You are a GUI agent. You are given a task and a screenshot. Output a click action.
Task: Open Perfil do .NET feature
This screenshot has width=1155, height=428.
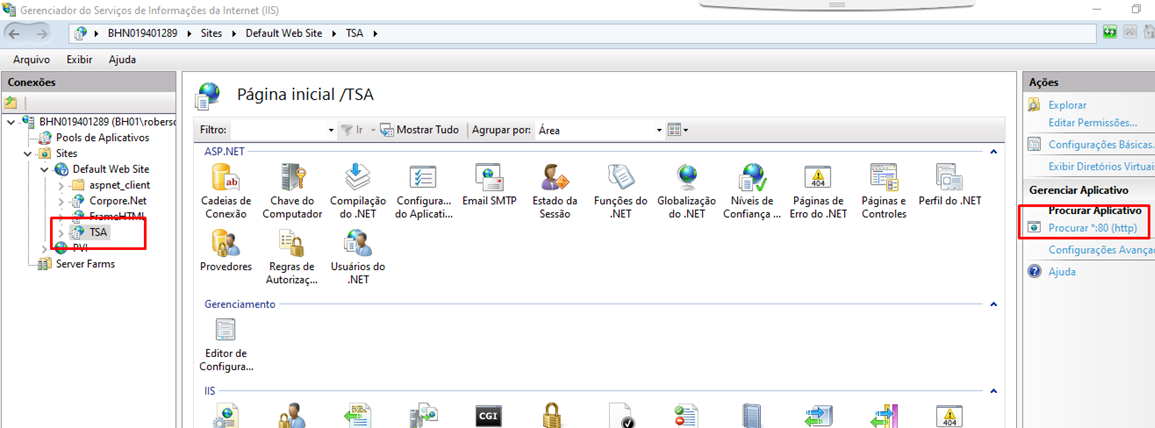pyautogui.click(x=949, y=185)
